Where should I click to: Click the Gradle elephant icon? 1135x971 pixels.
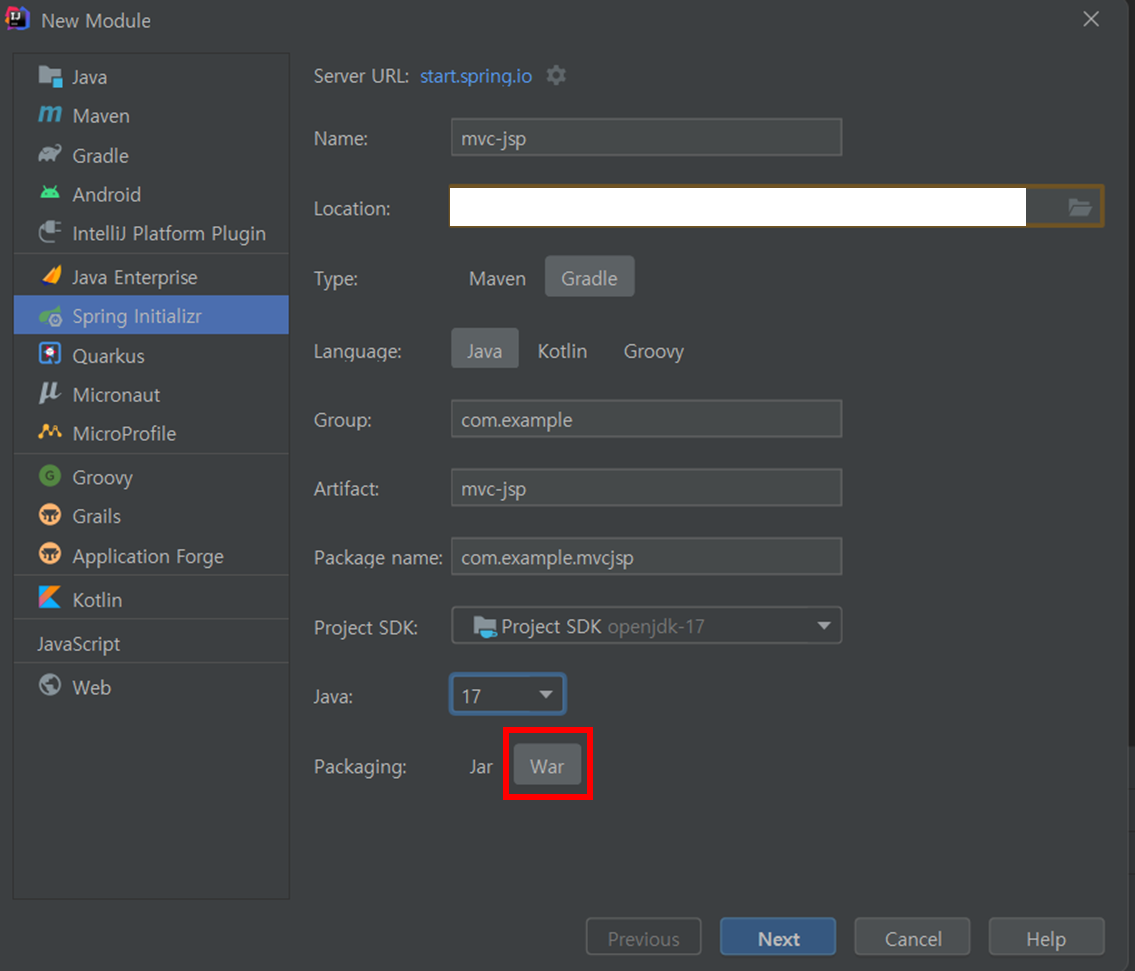coord(50,154)
